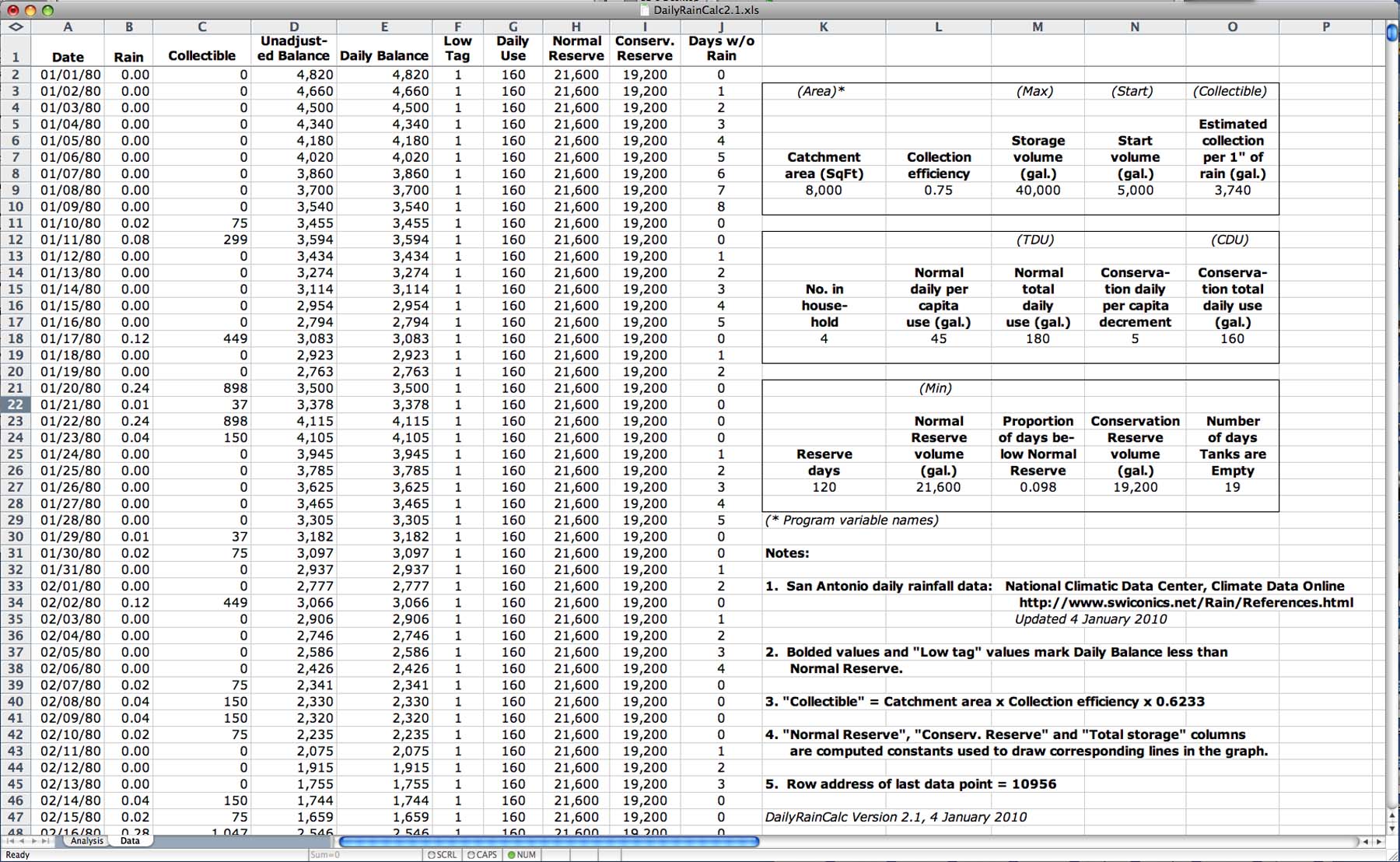Jump to first sheet tab arrow
The height and width of the screenshot is (862, 1400).
pyautogui.click(x=9, y=841)
